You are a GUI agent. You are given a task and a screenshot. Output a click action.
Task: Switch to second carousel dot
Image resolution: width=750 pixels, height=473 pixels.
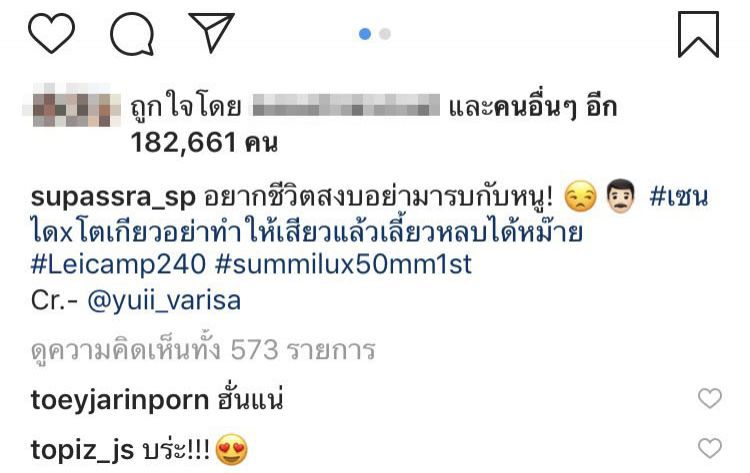(x=385, y=34)
